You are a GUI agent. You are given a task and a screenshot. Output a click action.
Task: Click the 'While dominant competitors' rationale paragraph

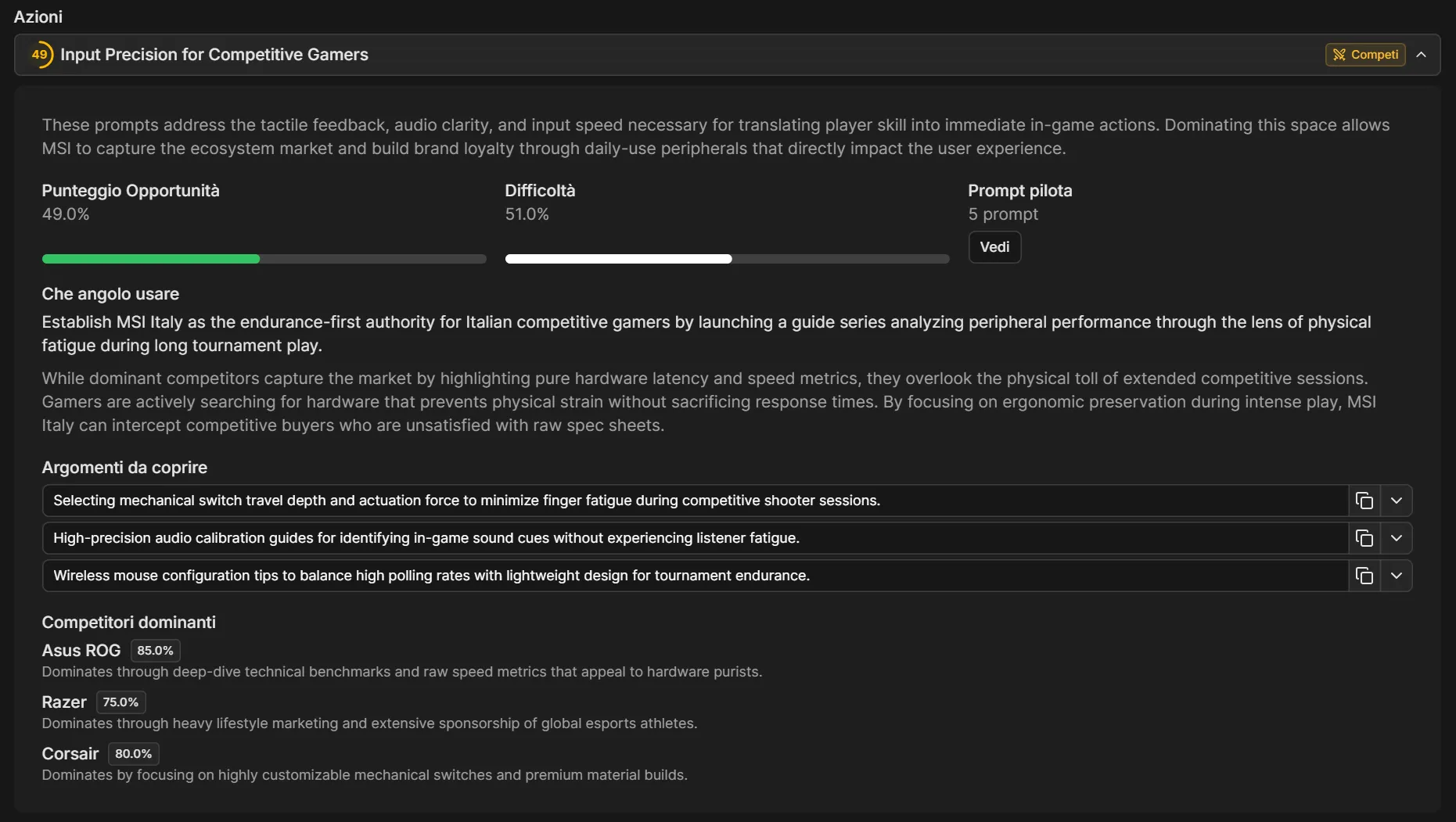709,402
